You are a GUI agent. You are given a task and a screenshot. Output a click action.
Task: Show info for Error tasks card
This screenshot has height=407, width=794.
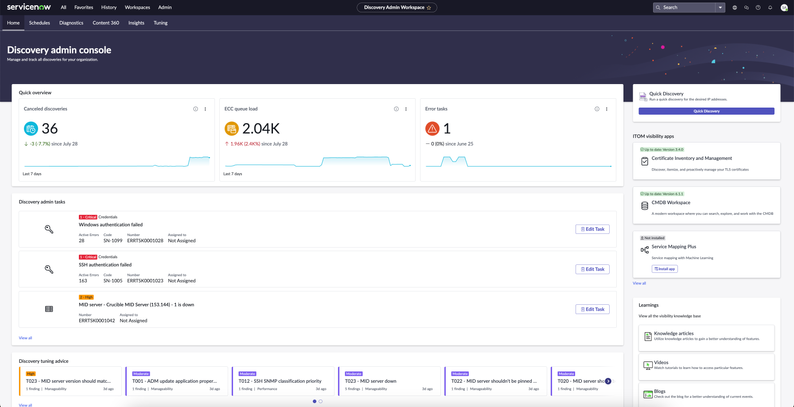(x=597, y=109)
